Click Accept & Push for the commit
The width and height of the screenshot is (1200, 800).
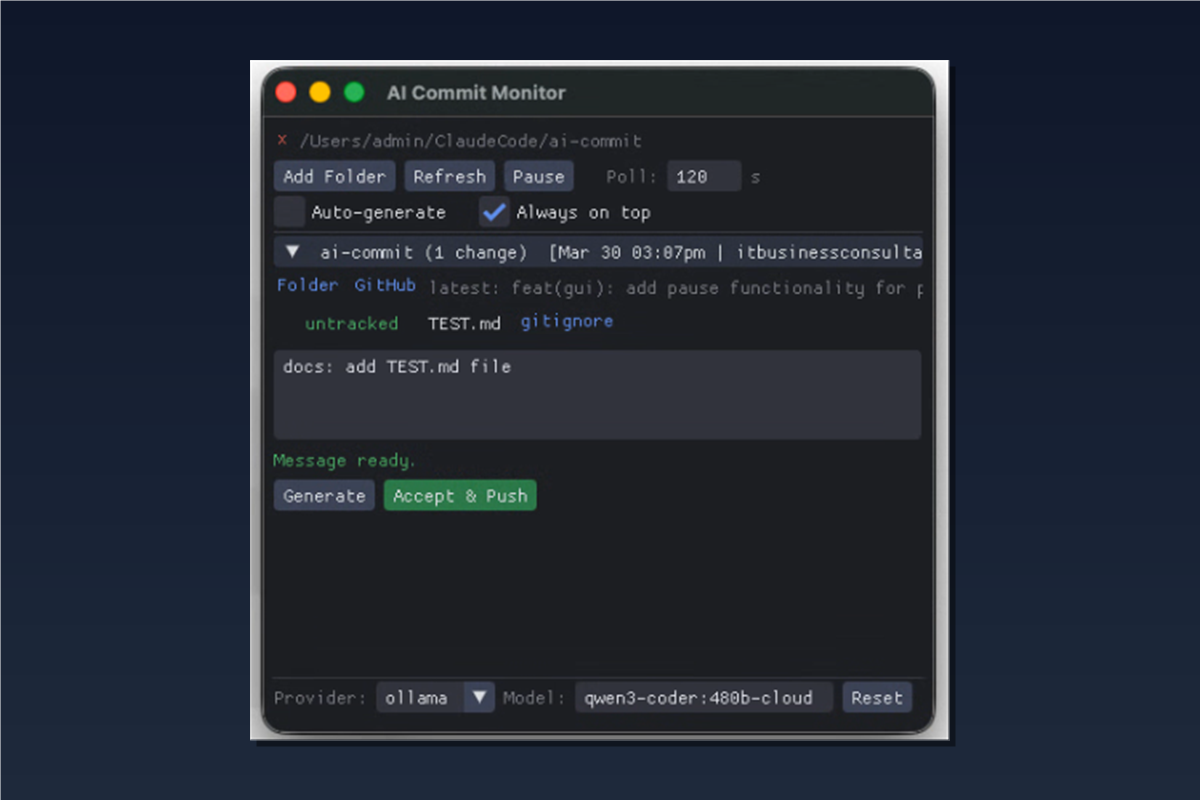pos(459,495)
